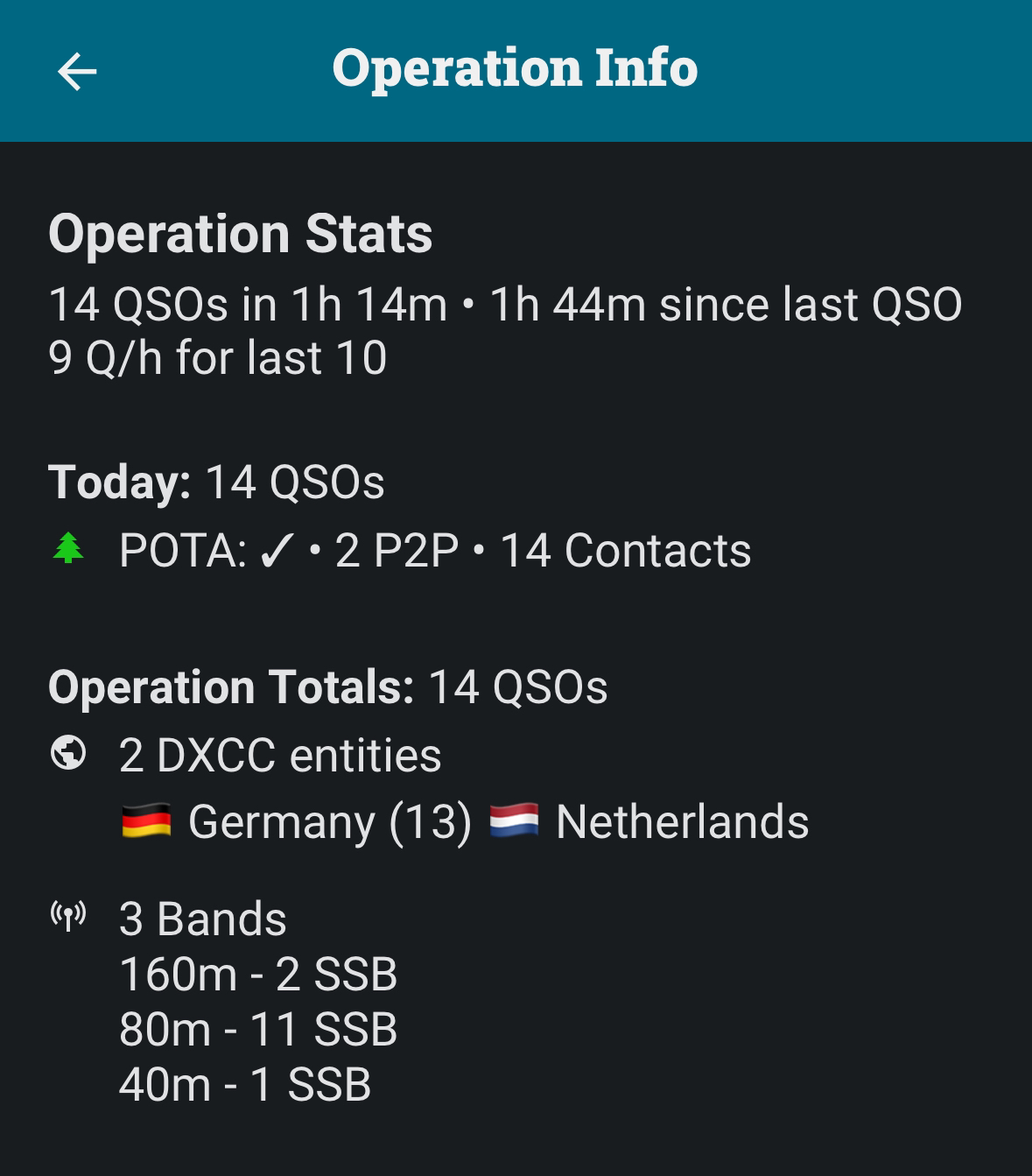Click the Operation Totals heading
This screenshot has width=1032, height=1176.
231,687
